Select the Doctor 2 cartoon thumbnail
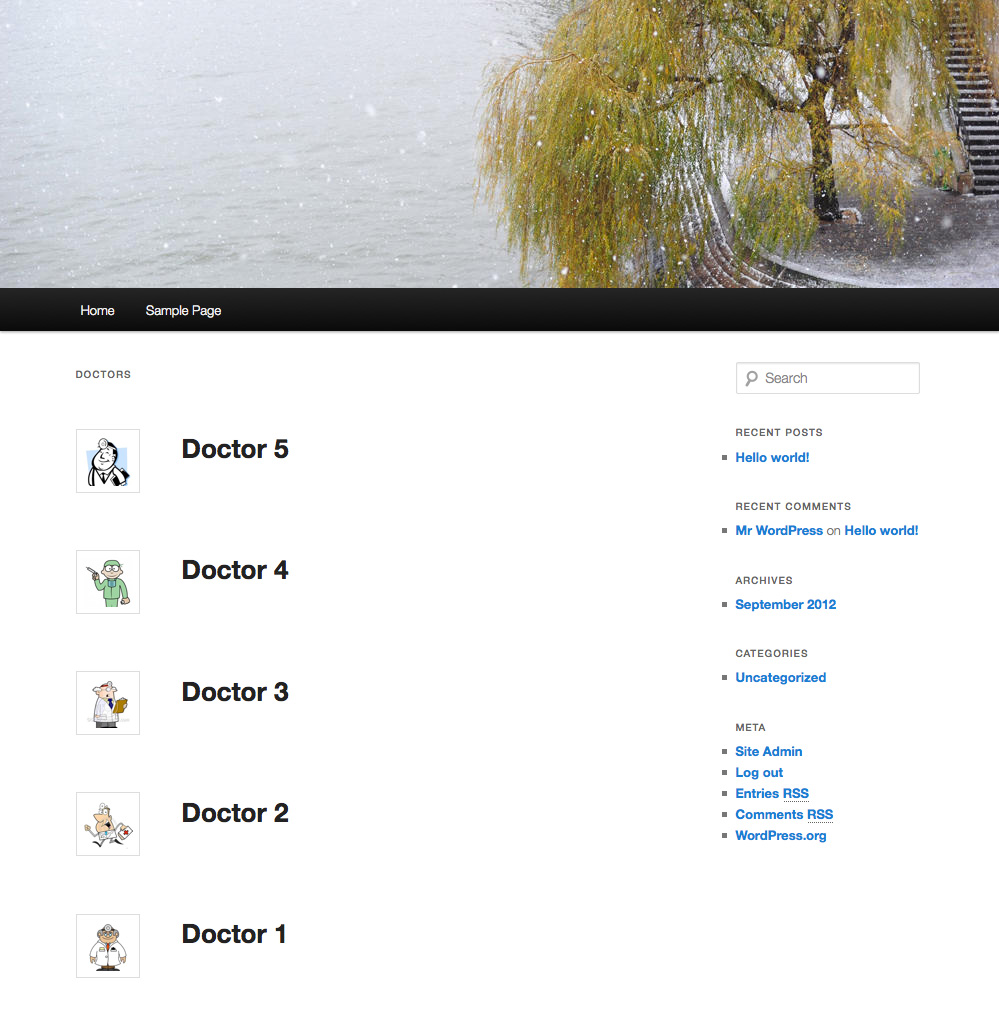 (x=108, y=824)
